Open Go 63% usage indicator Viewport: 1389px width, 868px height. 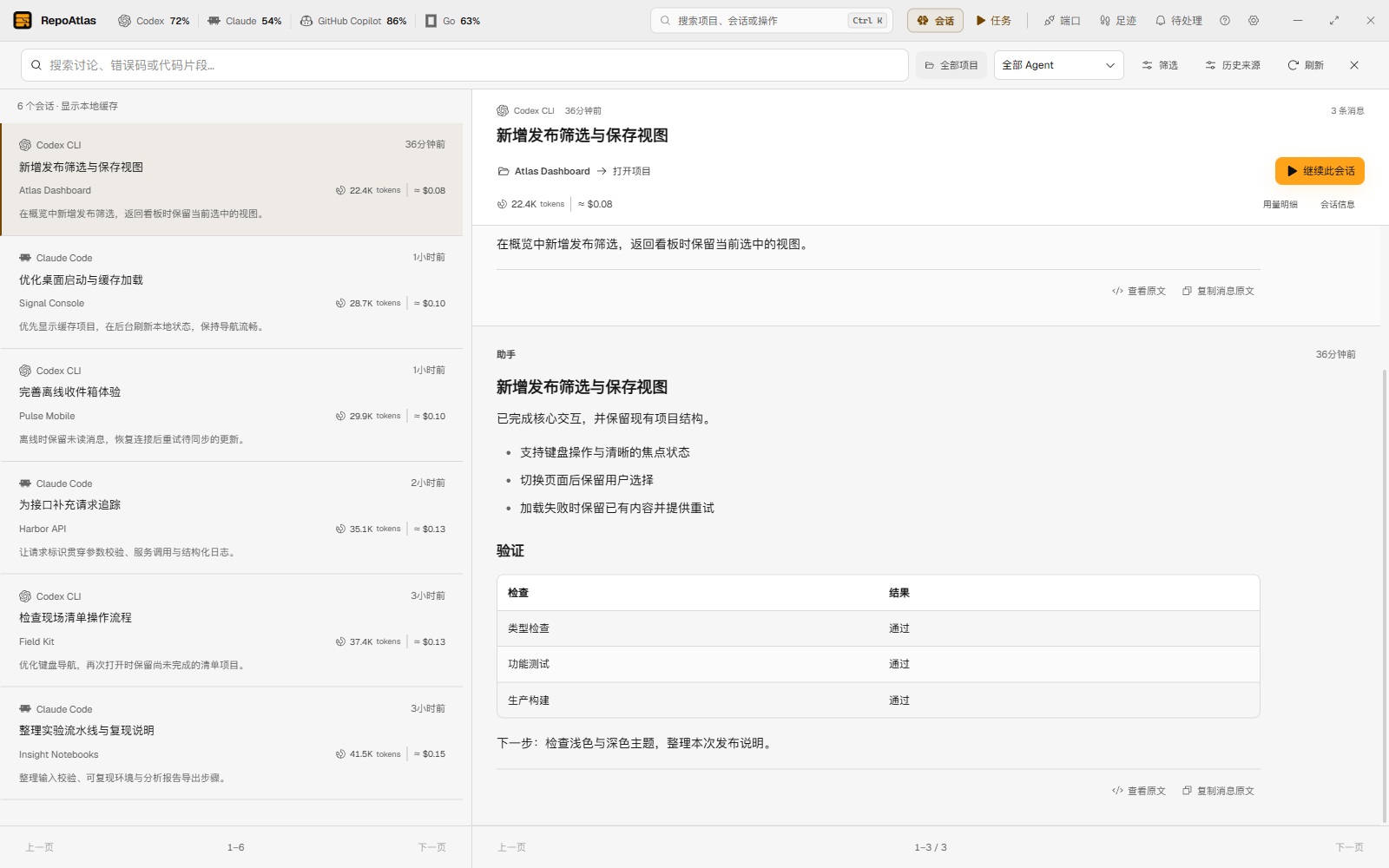(x=452, y=21)
